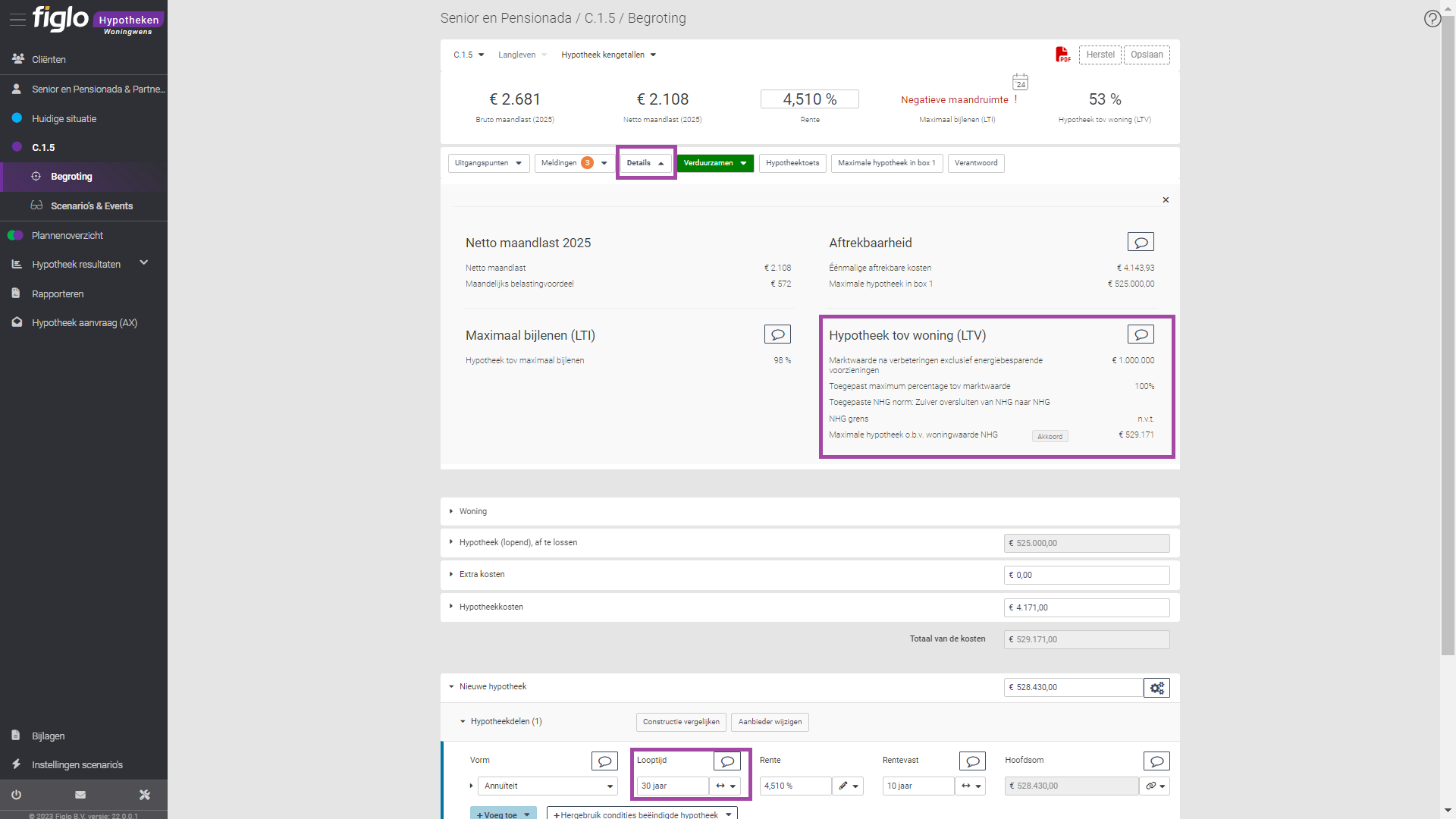Open the Rente pencil dropdown
Screen dimensions: 1456x819
point(848,786)
